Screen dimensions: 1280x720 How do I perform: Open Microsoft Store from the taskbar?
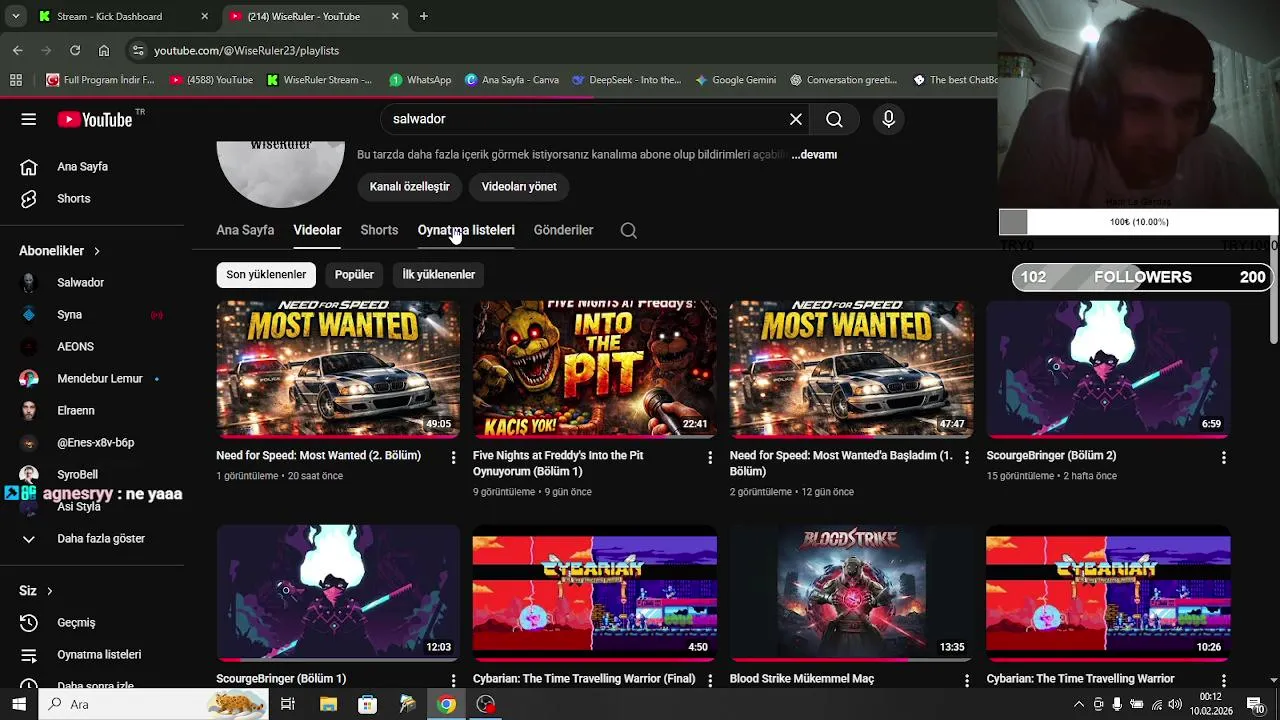click(367, 704)
